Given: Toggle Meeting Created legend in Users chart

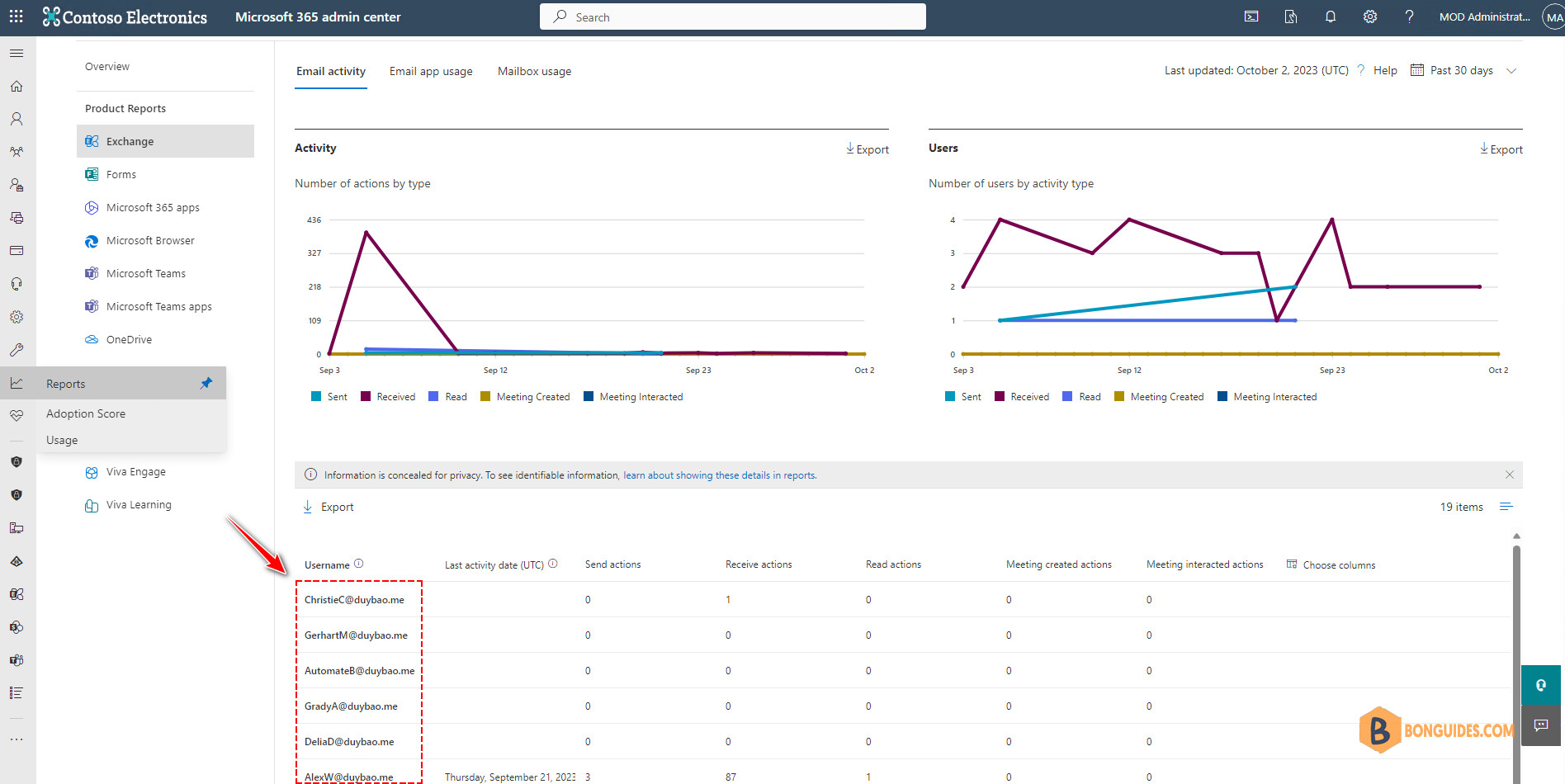Looking at the screenshot, I should (x=1159, y=397).
